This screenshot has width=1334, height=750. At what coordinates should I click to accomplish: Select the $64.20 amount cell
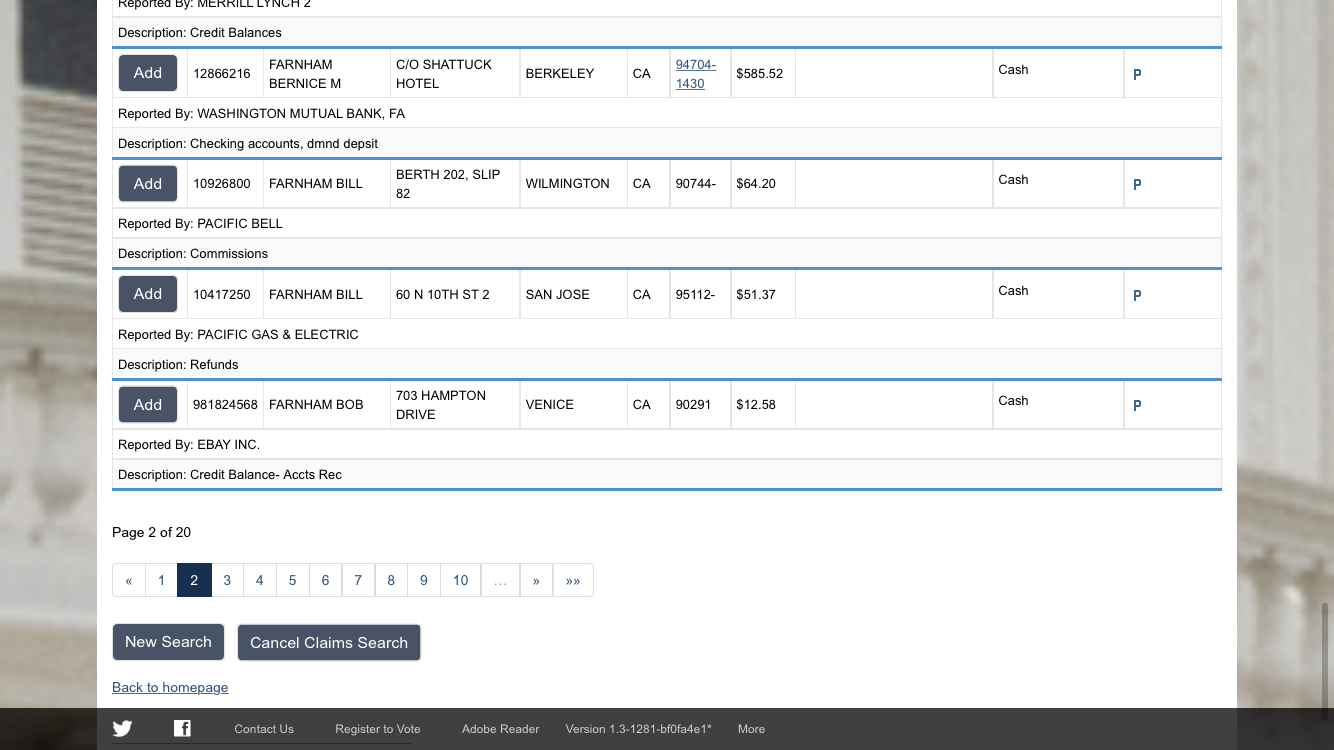click(x=763, y=183)
